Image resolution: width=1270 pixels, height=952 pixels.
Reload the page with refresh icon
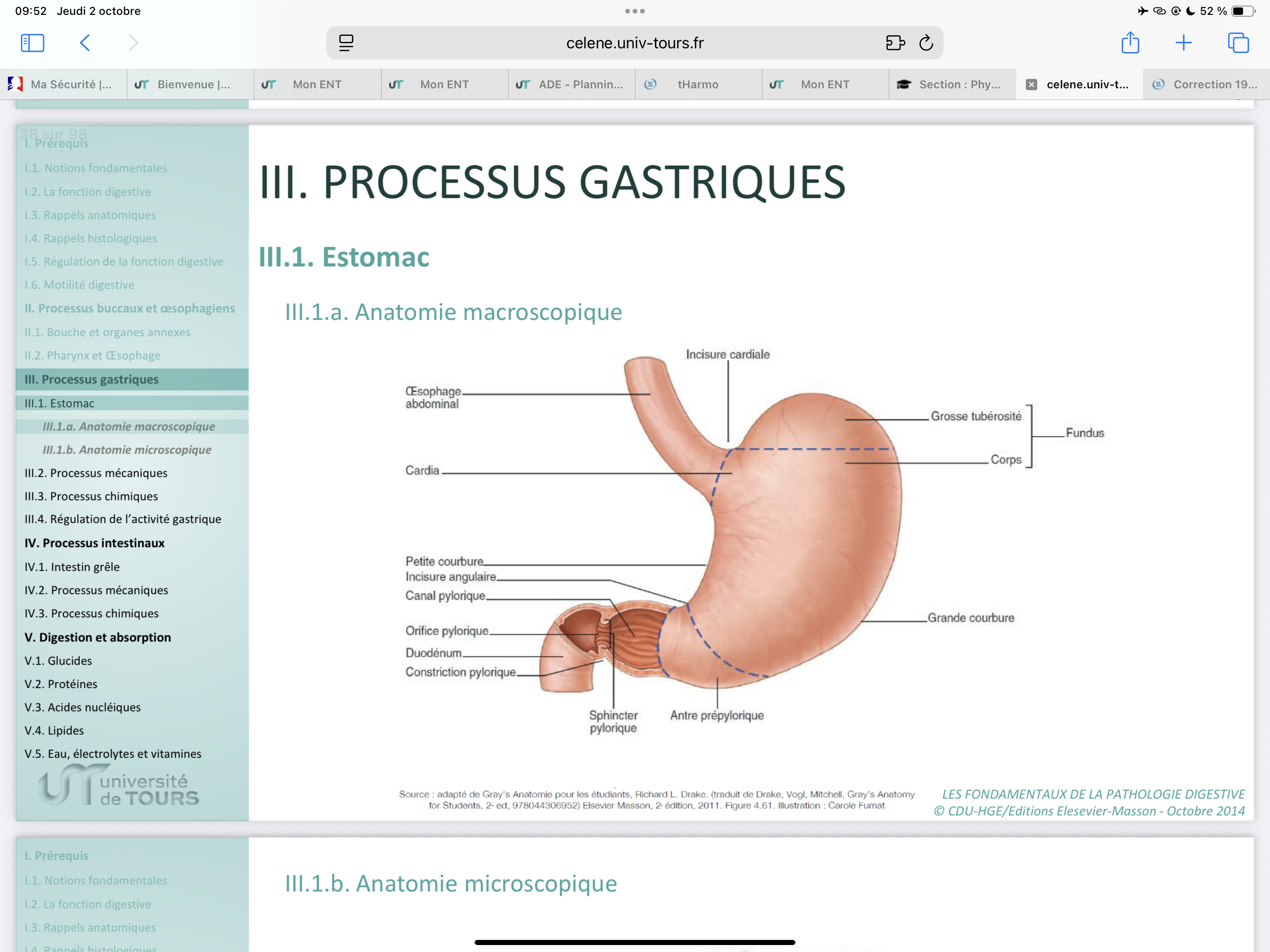click(926, 43)
